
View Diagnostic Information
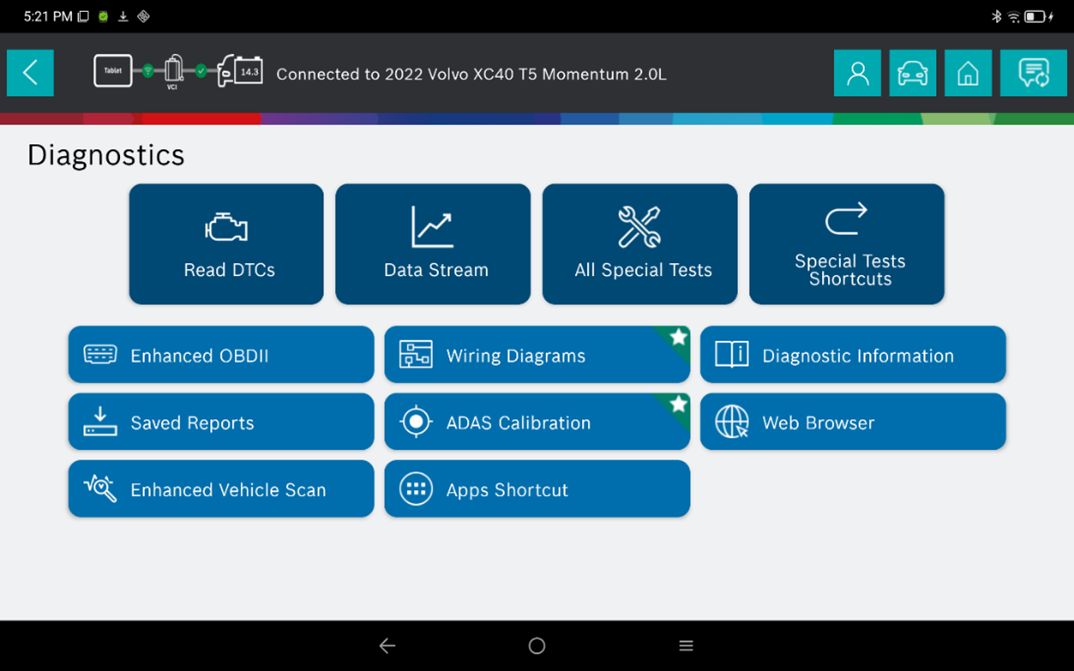853,354
